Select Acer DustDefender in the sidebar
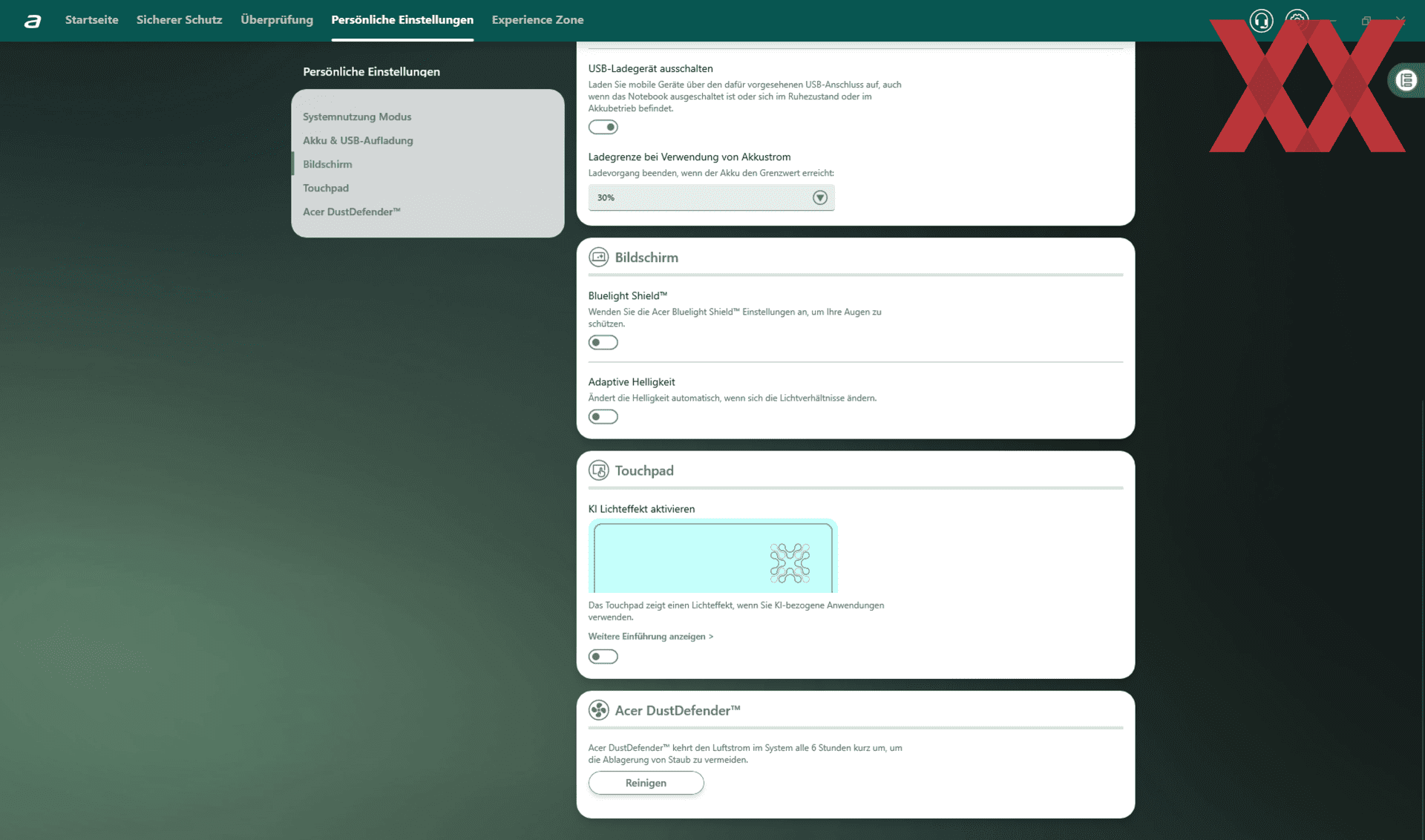 pos(352,211)
